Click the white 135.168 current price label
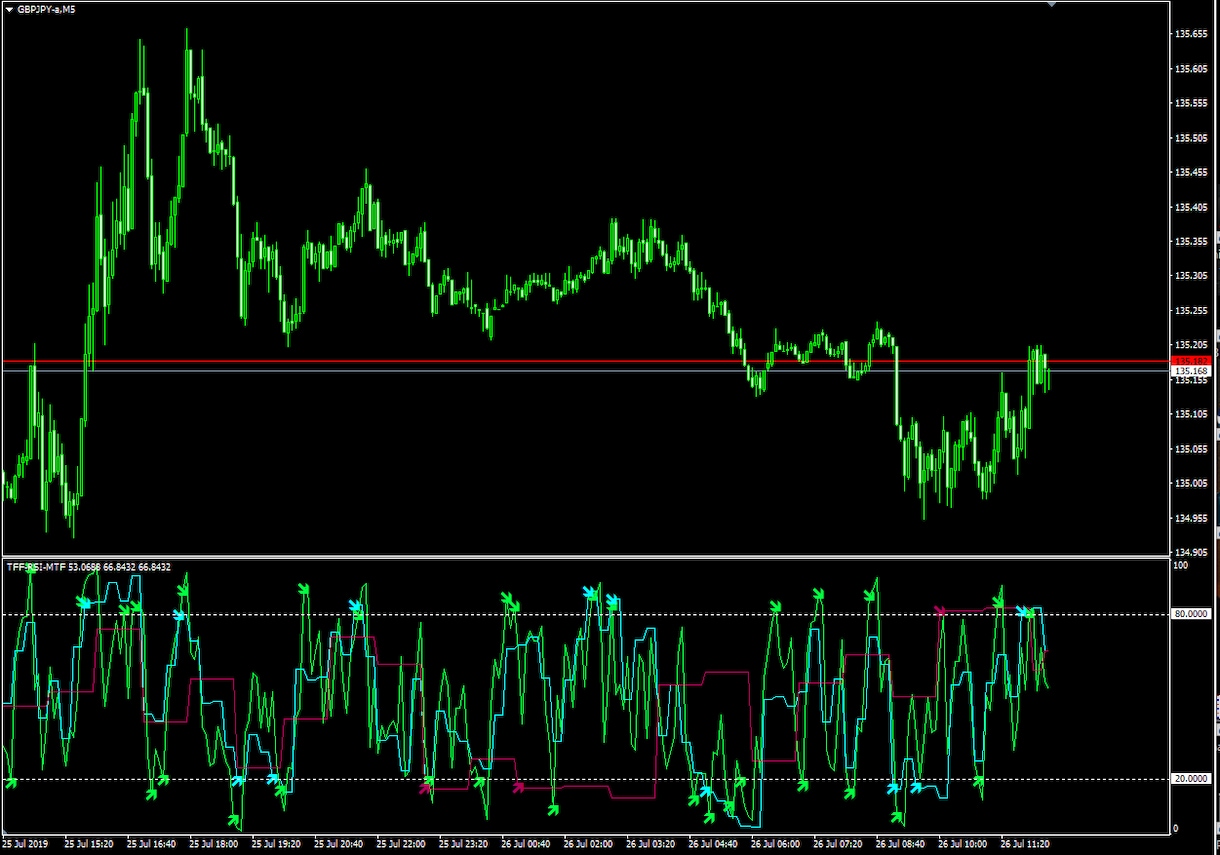Image resolution: width=1220 pixels, height=855 pixels. point(1190,371)
